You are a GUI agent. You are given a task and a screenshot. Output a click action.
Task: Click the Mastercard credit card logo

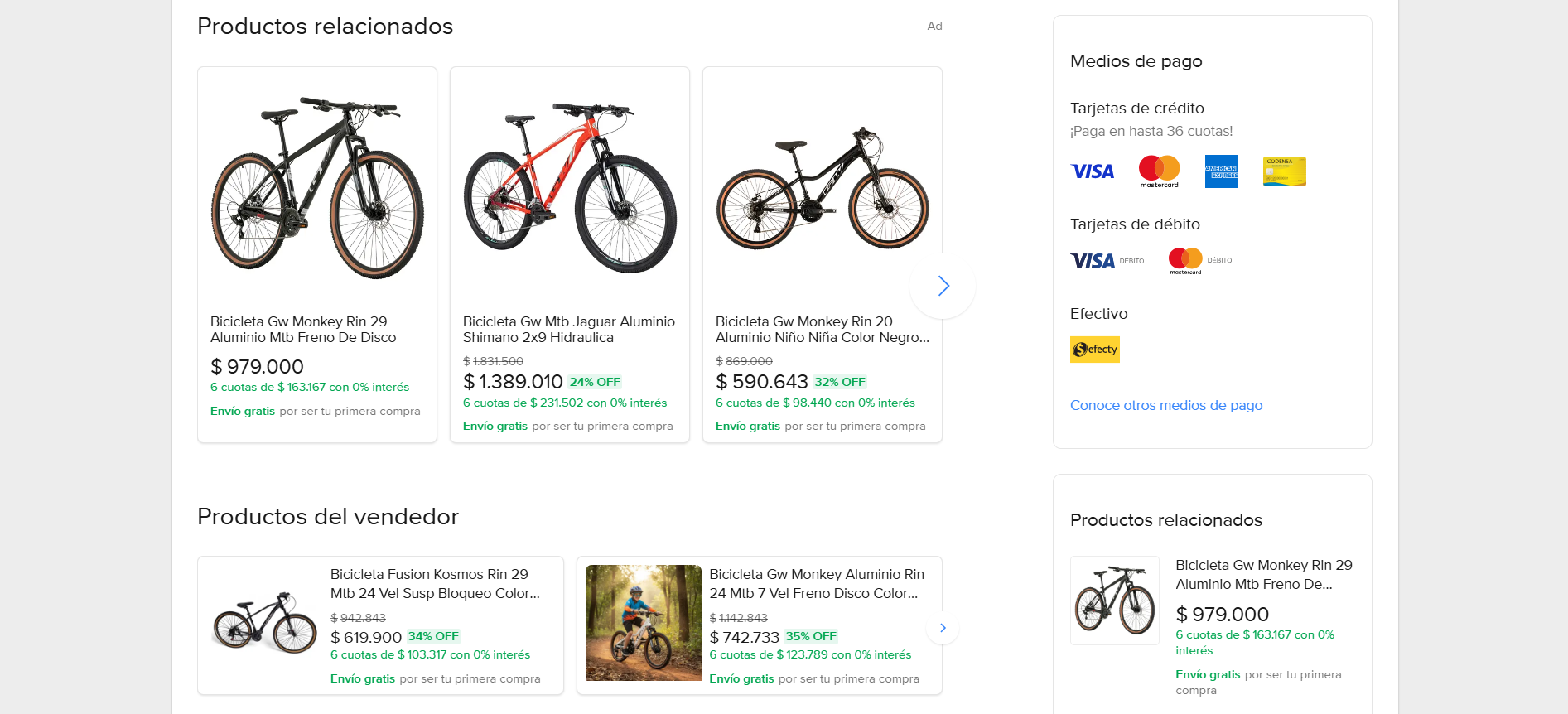click(x=1159, y=171)
